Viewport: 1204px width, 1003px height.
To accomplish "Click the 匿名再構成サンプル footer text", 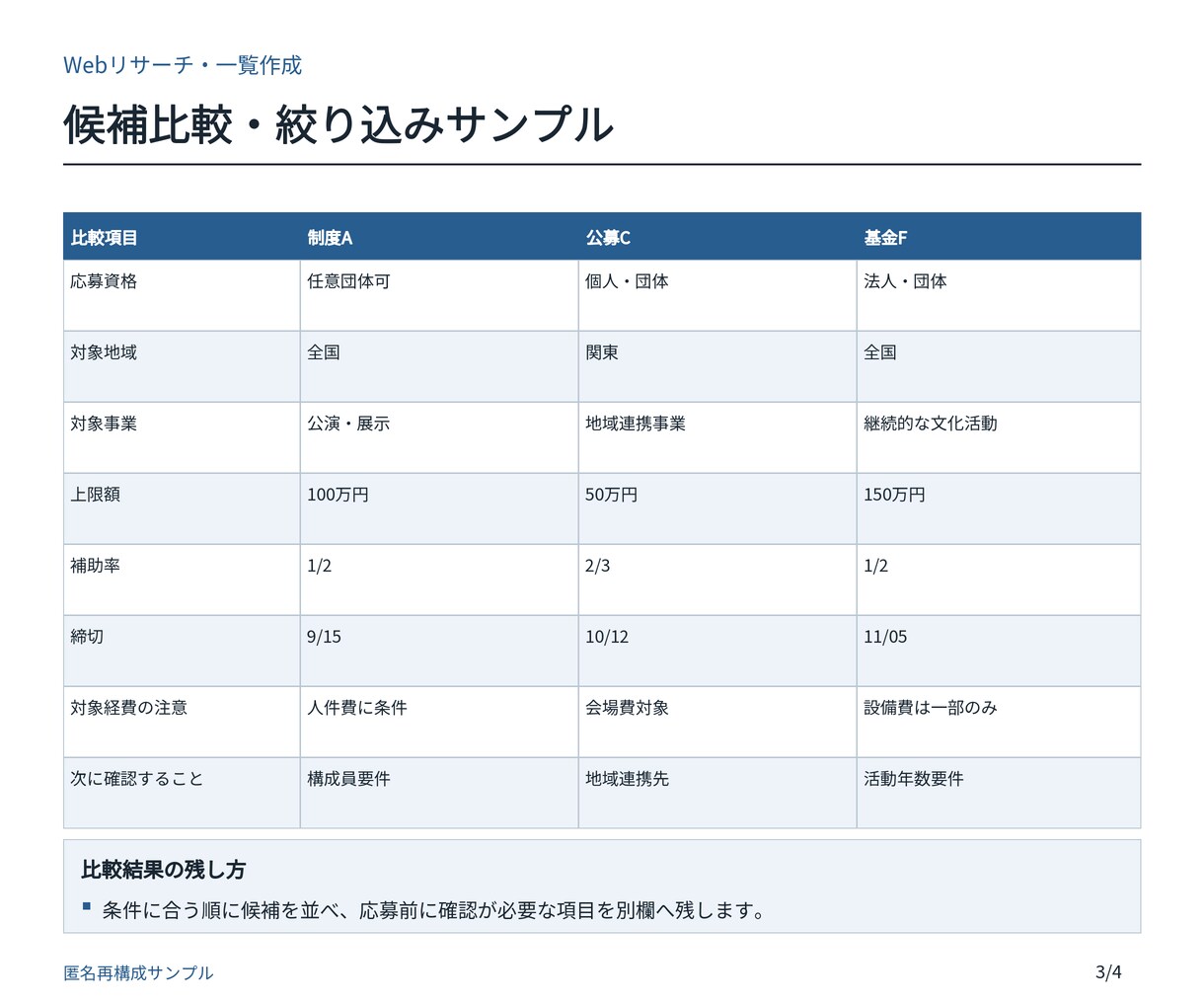I will tap(138, 972).
